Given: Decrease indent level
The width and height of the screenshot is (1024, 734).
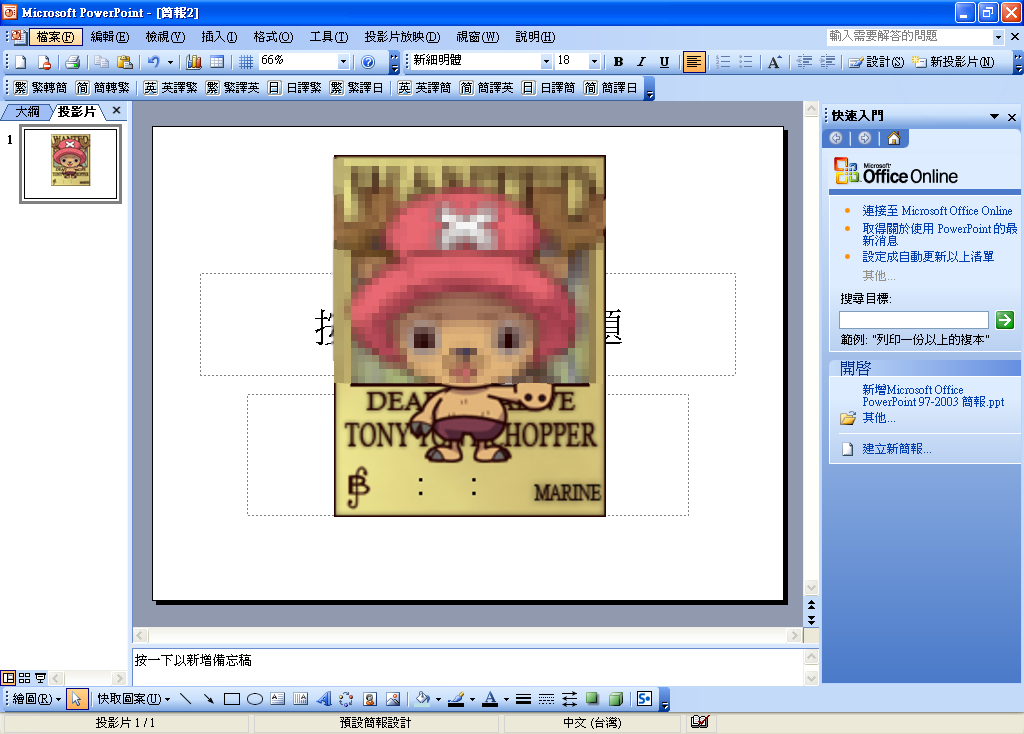Looking at the screenshot, I should pyautogui.click(x=804, y=62).
